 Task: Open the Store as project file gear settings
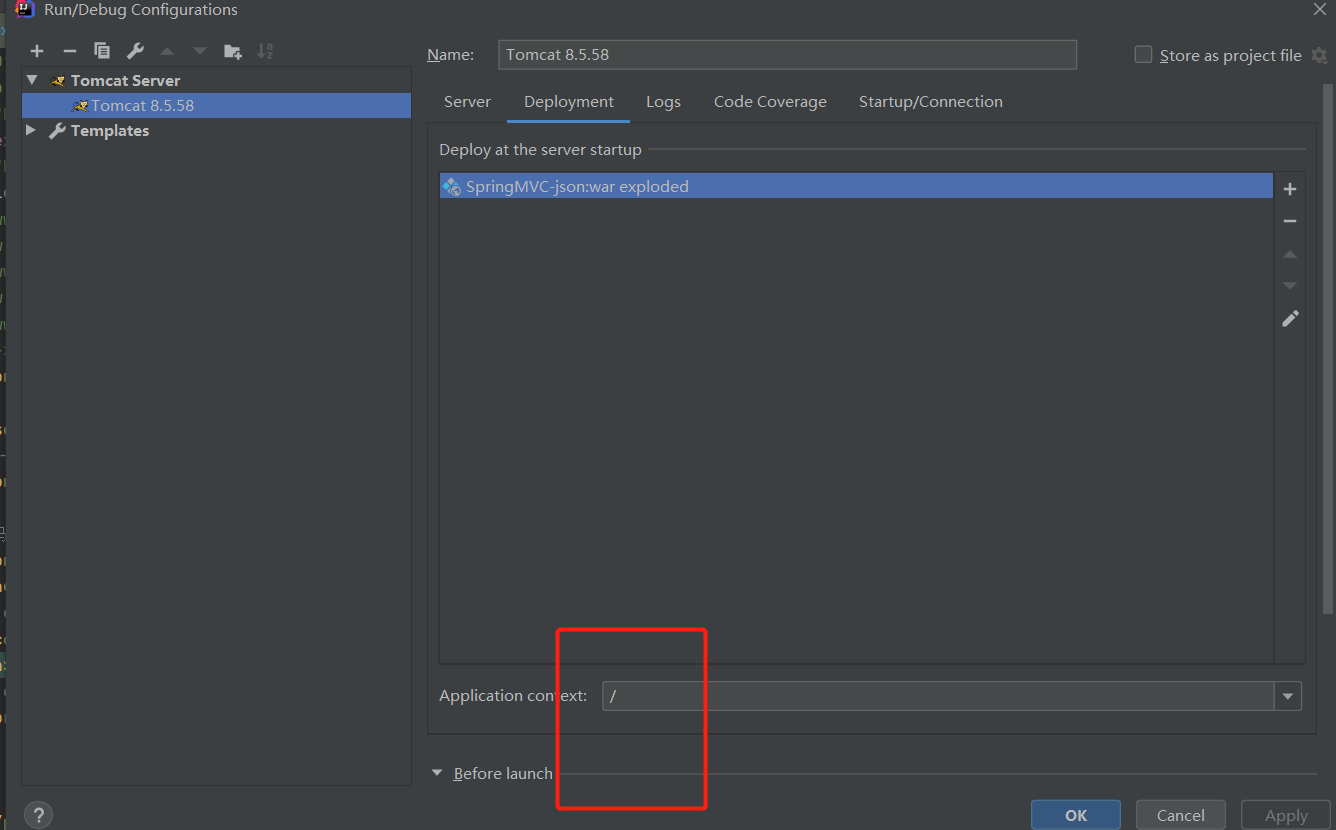(x=1319, y=56)
